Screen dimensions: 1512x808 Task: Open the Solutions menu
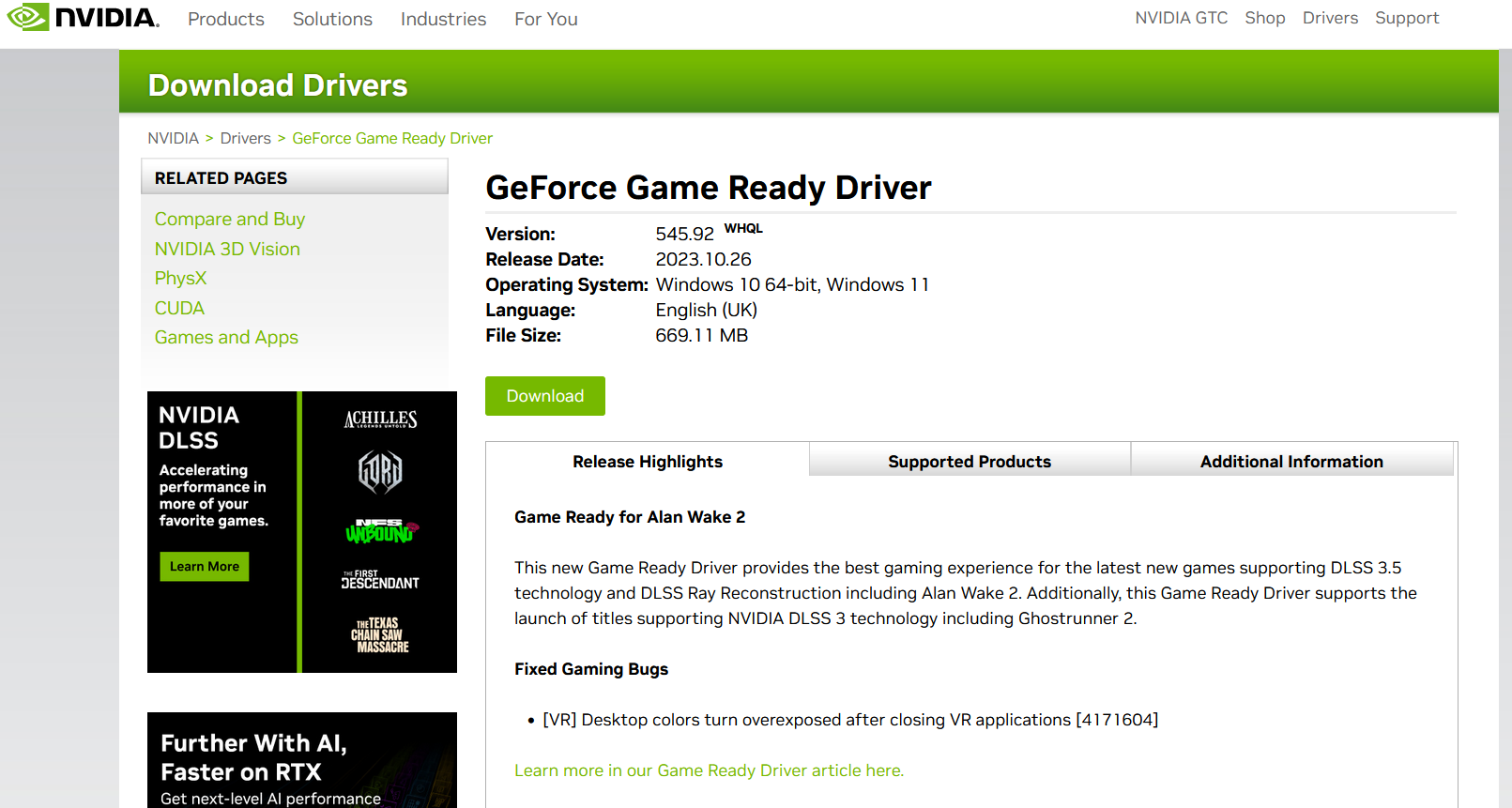(x=332, y=19)
